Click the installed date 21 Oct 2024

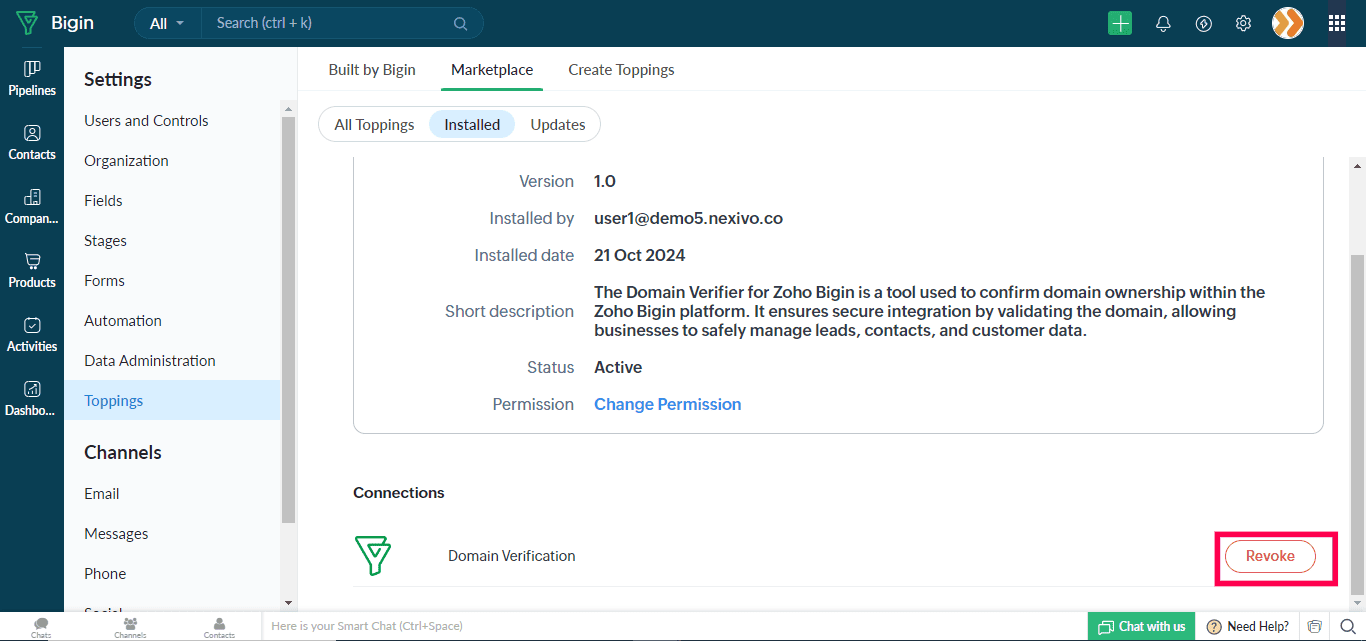640,255
